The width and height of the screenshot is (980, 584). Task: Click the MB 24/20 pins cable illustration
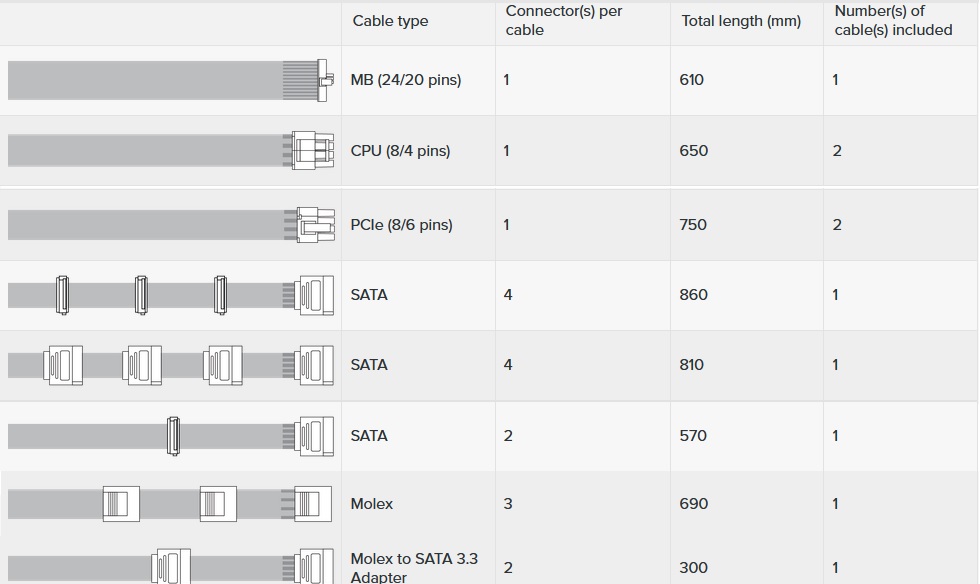click(x=170, y=80)
